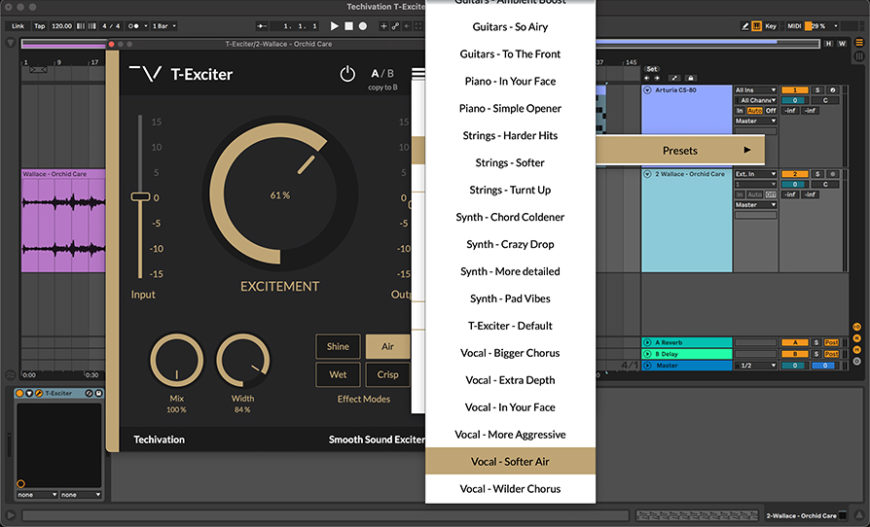Set Arturia CS-80 monitoring to Auto
The width and height of the screenshot is (870, 527).
click(755, 111)
